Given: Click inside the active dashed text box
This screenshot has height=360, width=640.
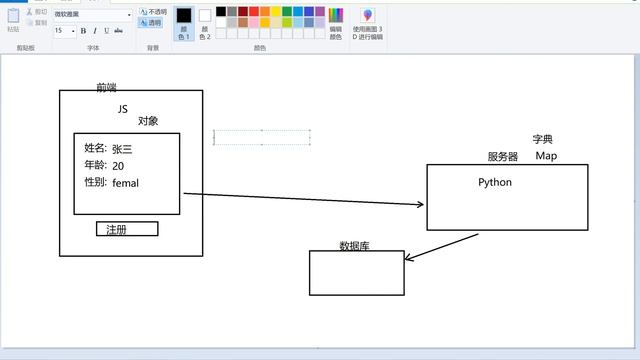Looking at the screenshot, I should click(x=262, y=138).
